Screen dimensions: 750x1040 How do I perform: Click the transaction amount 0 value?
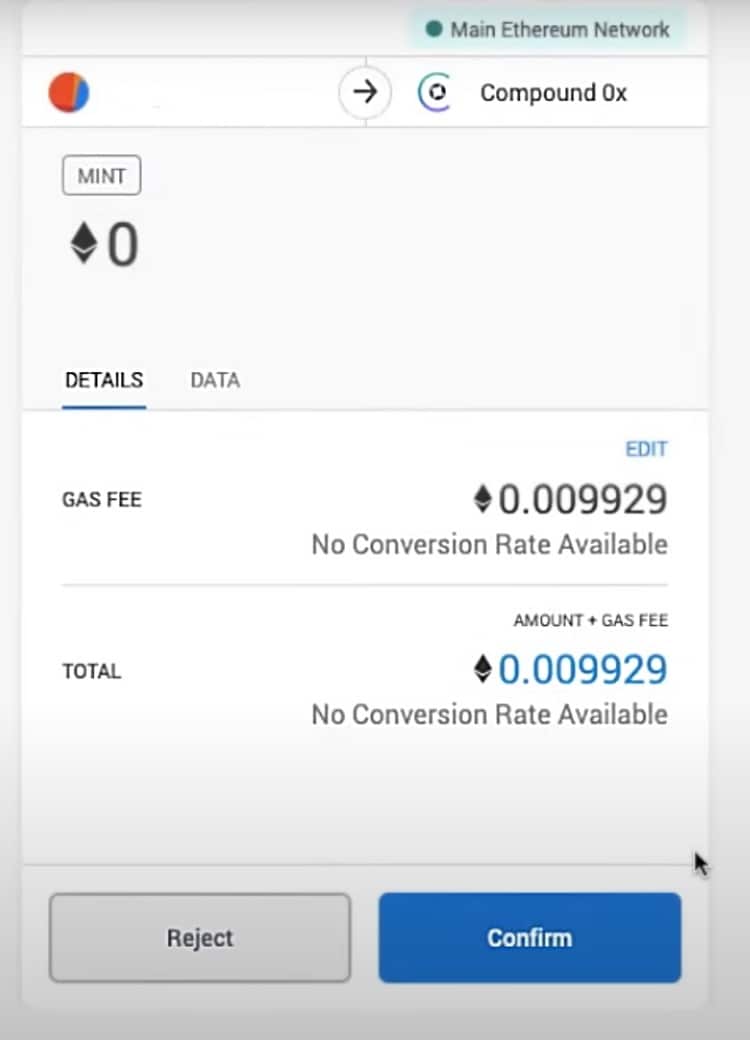[x=123, y=245]
